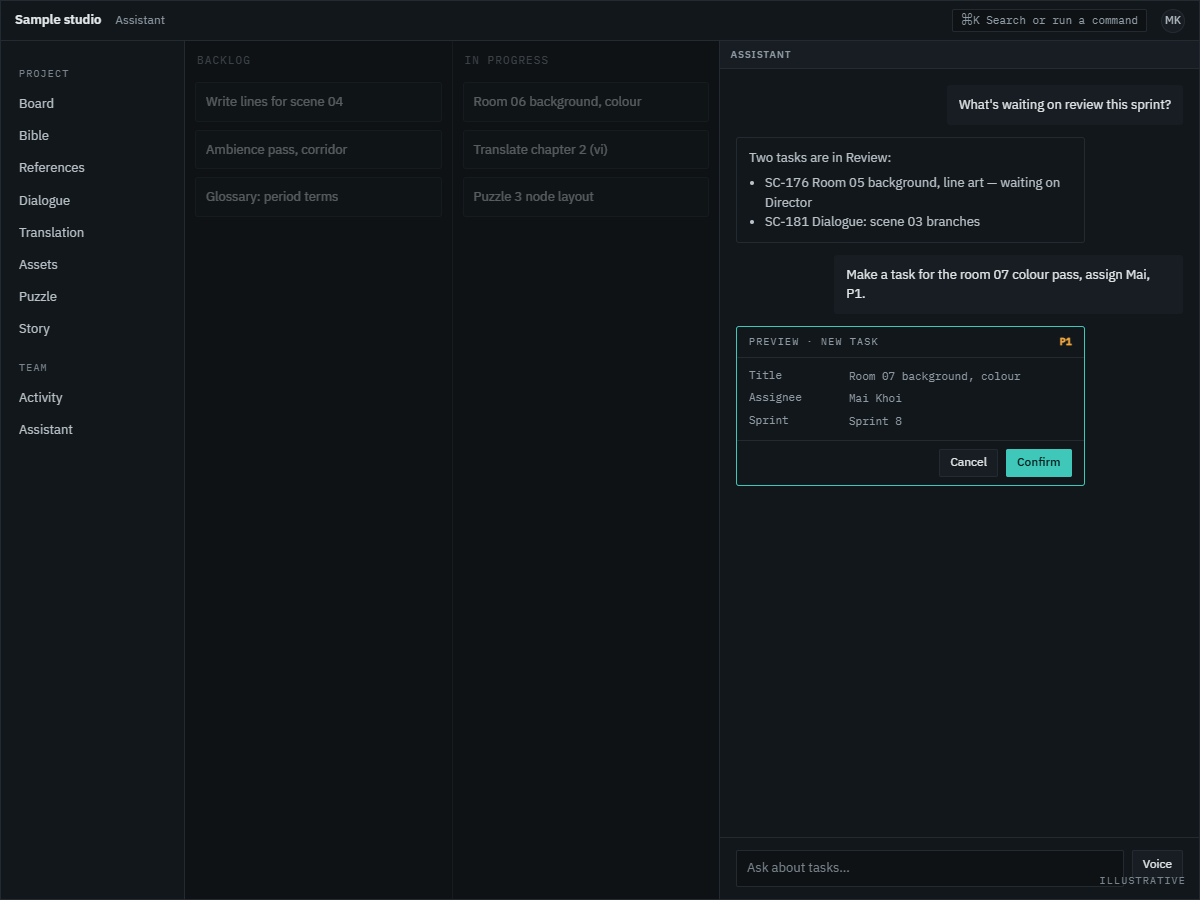
Task: Click the IN PROGRESS column header
Action: pos(507,60)
